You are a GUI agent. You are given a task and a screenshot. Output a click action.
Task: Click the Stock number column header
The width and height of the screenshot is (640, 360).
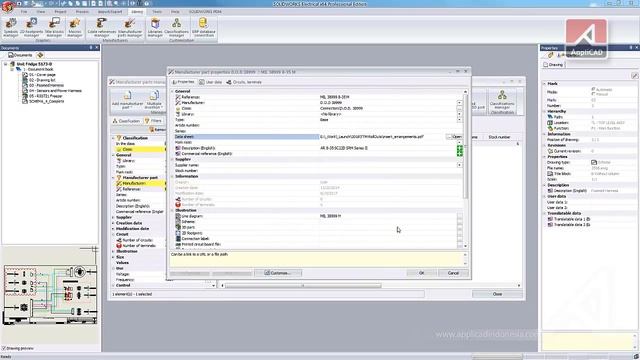click(499, 137)
